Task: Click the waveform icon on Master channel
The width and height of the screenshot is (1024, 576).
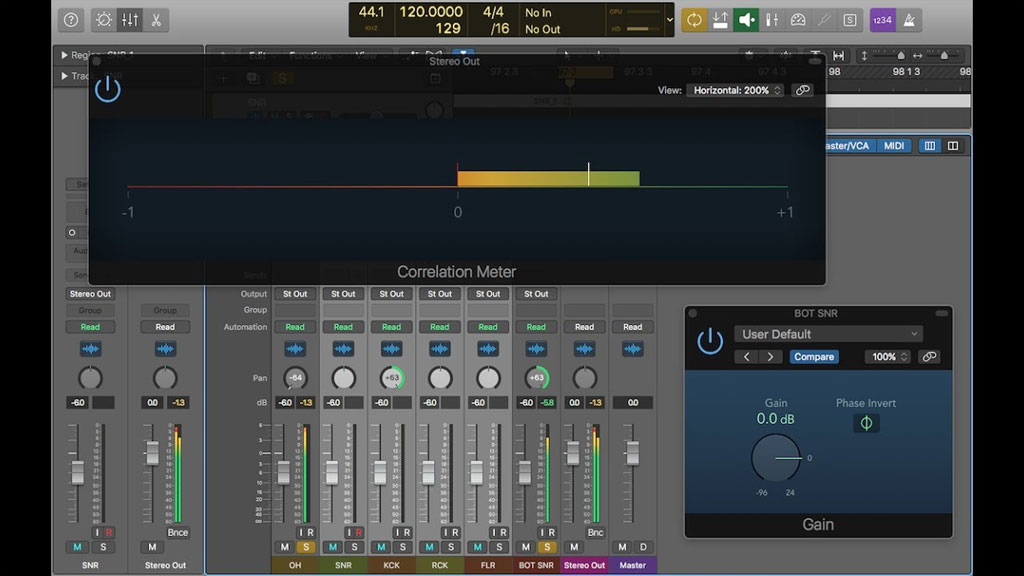Action: tap(632, 349)
